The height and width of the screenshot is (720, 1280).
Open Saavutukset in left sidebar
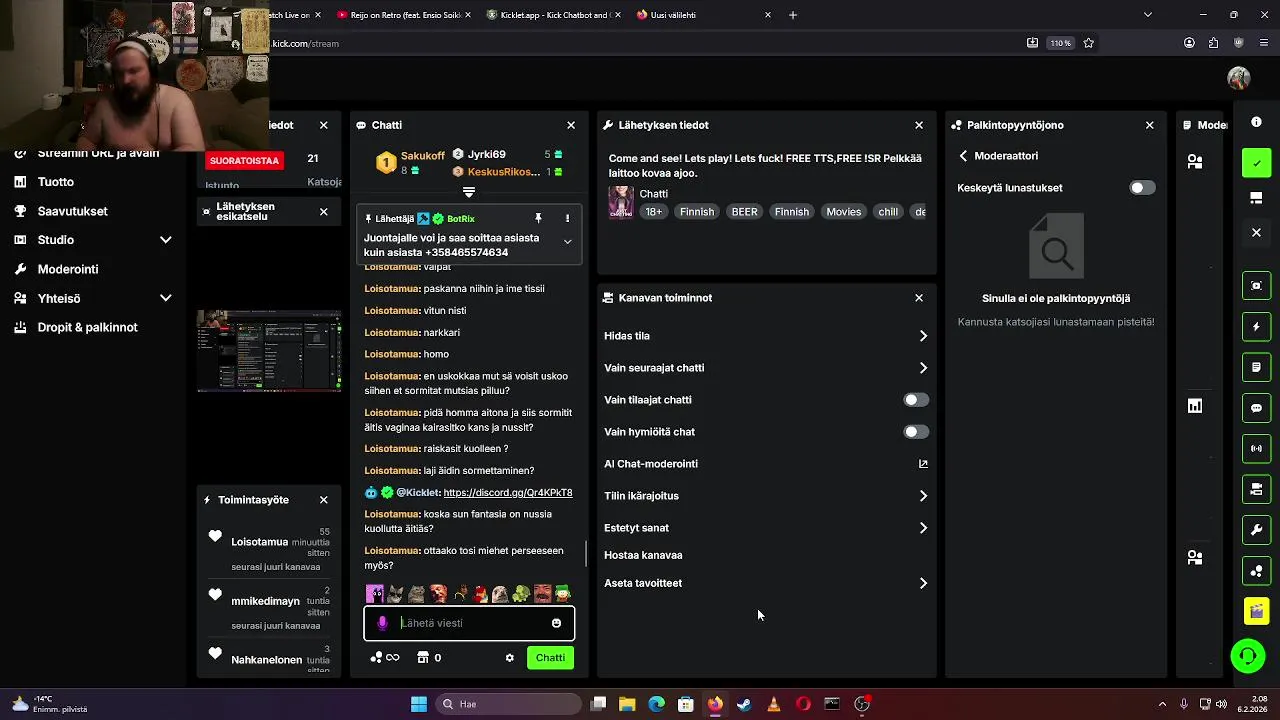click(x=72, y=211)
